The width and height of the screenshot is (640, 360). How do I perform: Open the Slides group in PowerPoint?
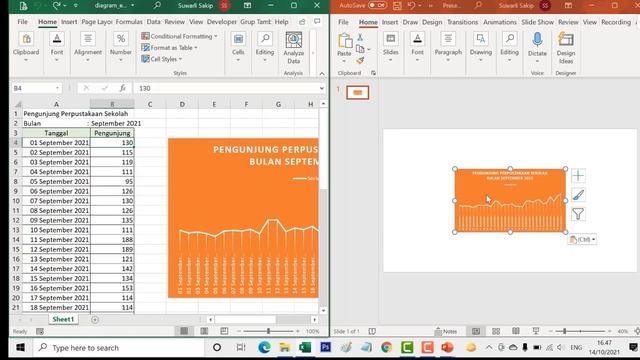(x=391, y=48)
